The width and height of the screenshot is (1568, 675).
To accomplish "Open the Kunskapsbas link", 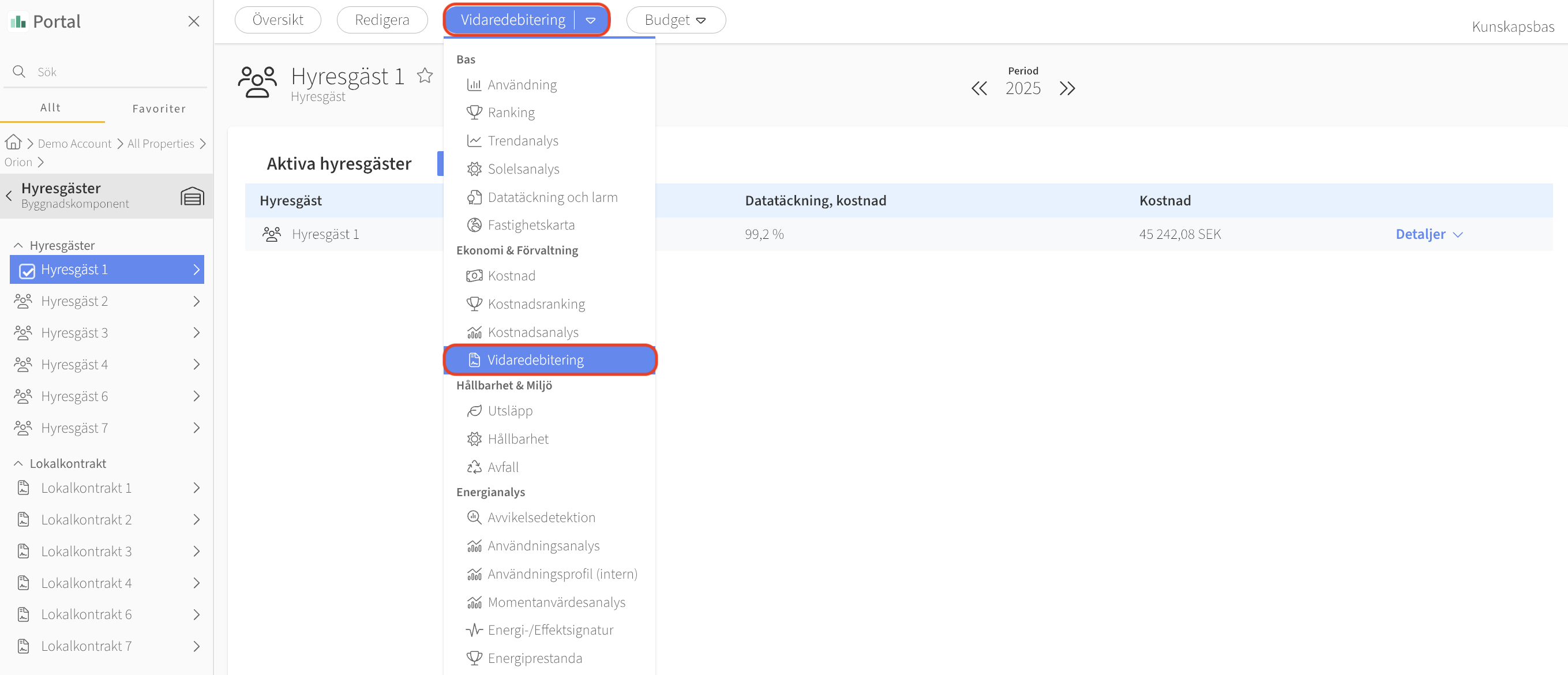I will click(x=1513, y=26).
